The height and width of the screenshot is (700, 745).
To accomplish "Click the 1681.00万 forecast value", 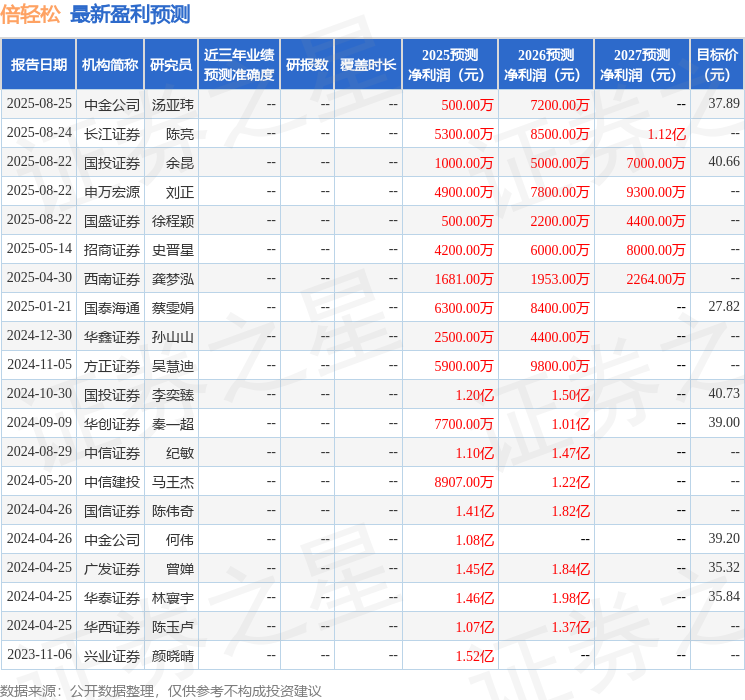I will [464, 279].
